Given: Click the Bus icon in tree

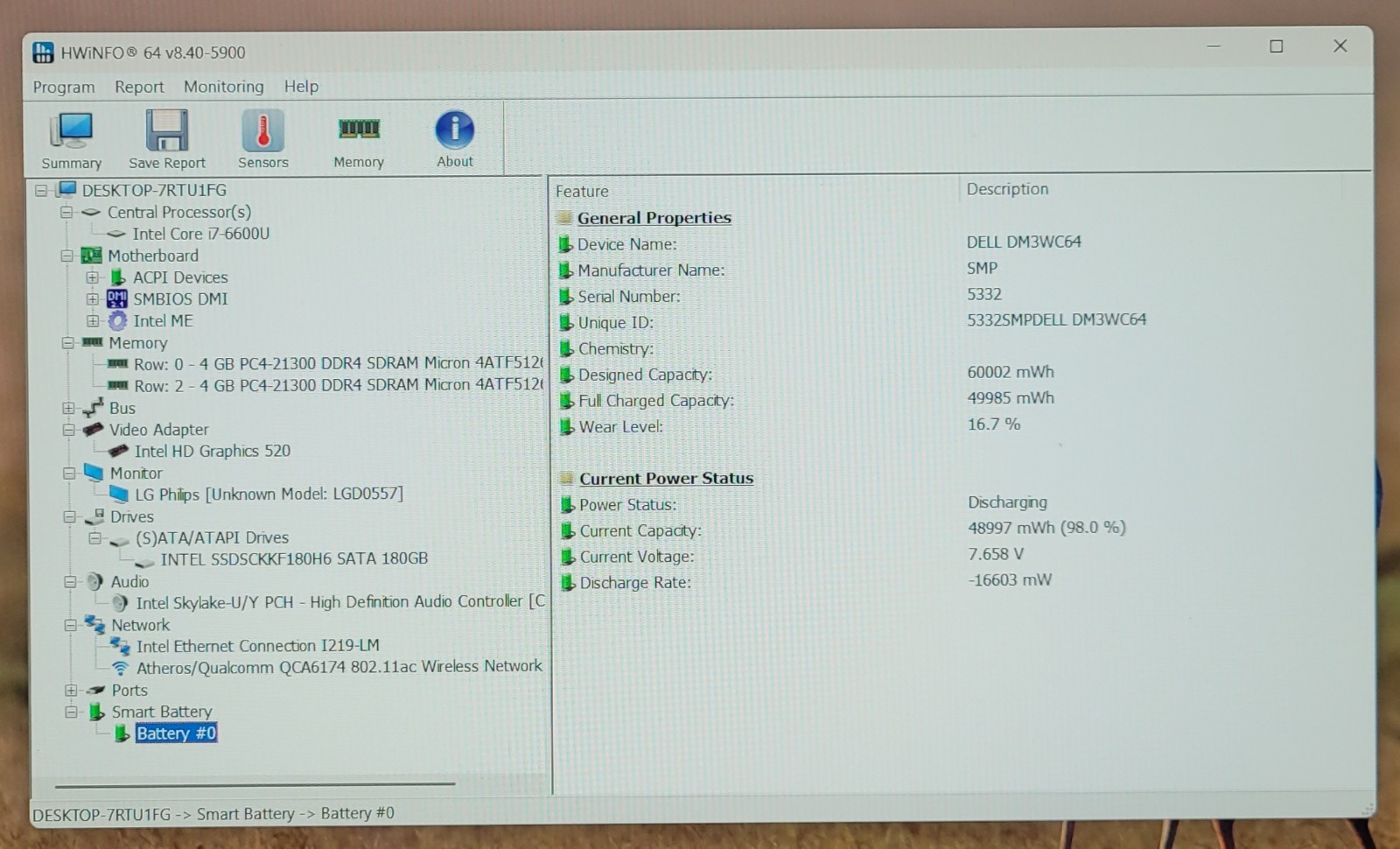Looking at the screenshot, I should 93,408.
